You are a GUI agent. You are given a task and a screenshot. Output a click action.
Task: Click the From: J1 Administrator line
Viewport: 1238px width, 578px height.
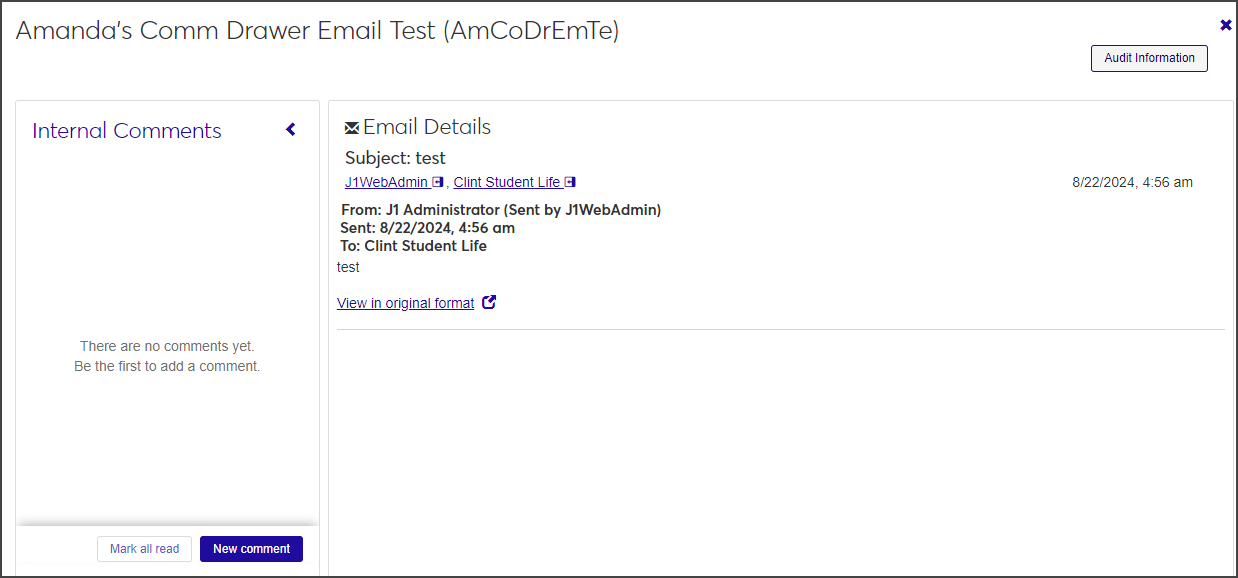click(501, 210)
